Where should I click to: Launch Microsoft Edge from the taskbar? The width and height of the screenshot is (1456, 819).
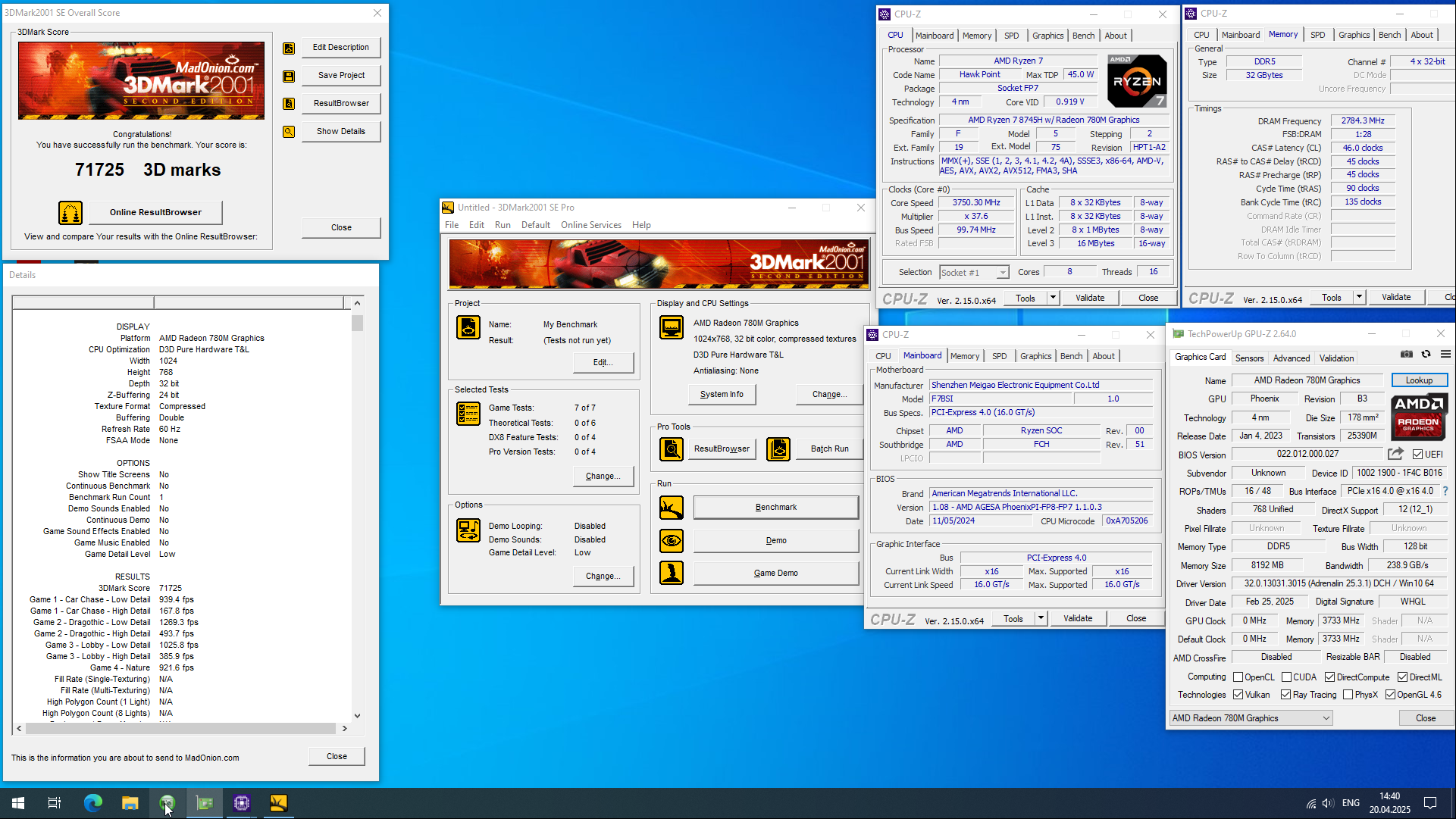[92, 803]
